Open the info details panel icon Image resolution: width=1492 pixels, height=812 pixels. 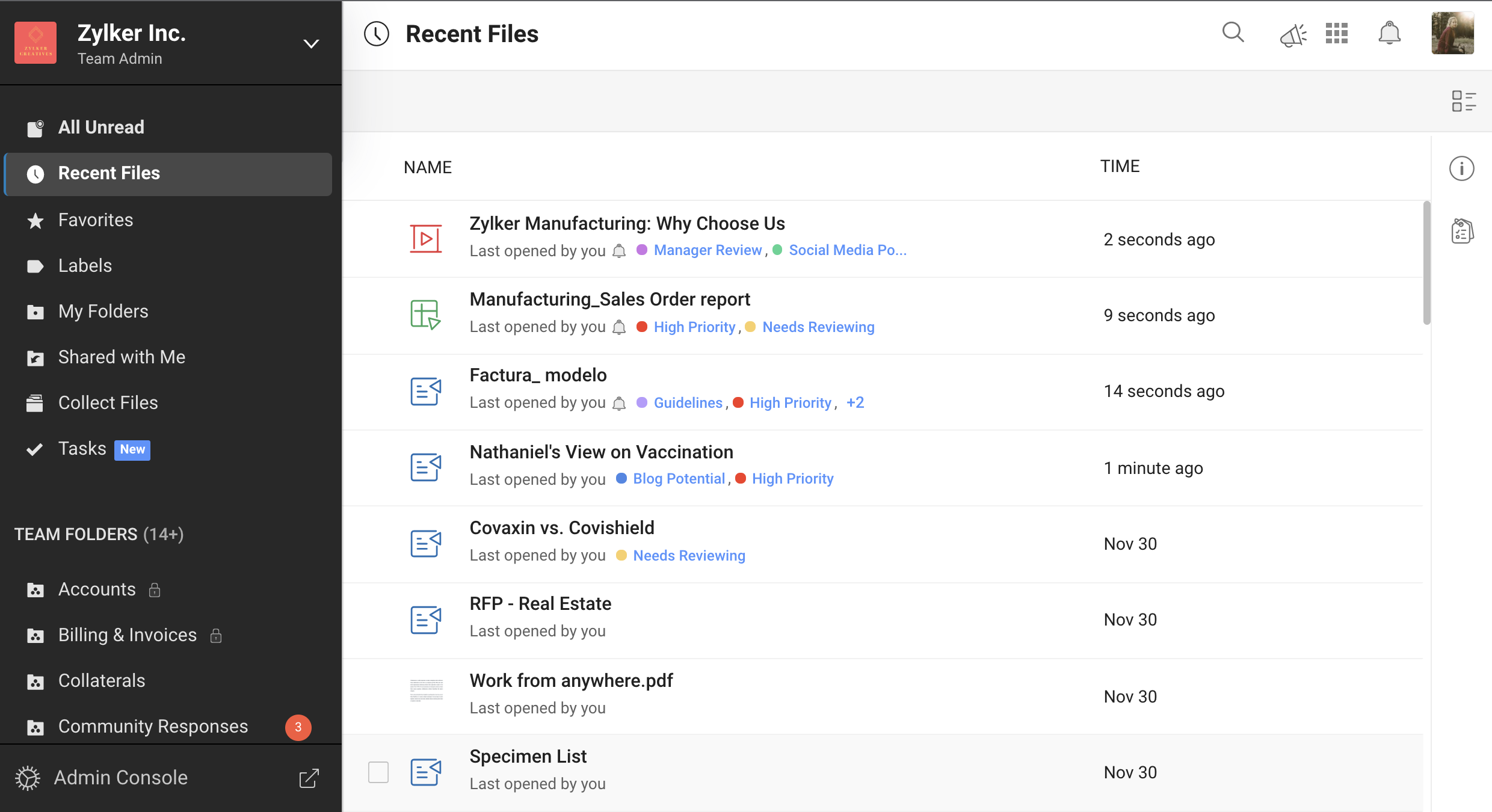(1461, 168)
